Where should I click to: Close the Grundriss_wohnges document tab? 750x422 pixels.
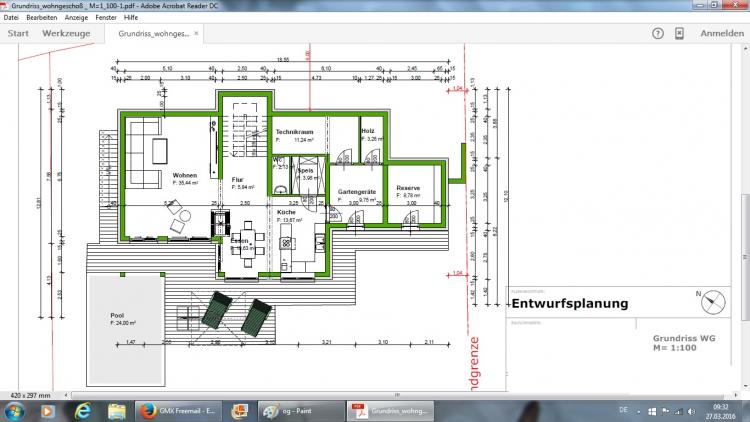(x=196, y=33)
